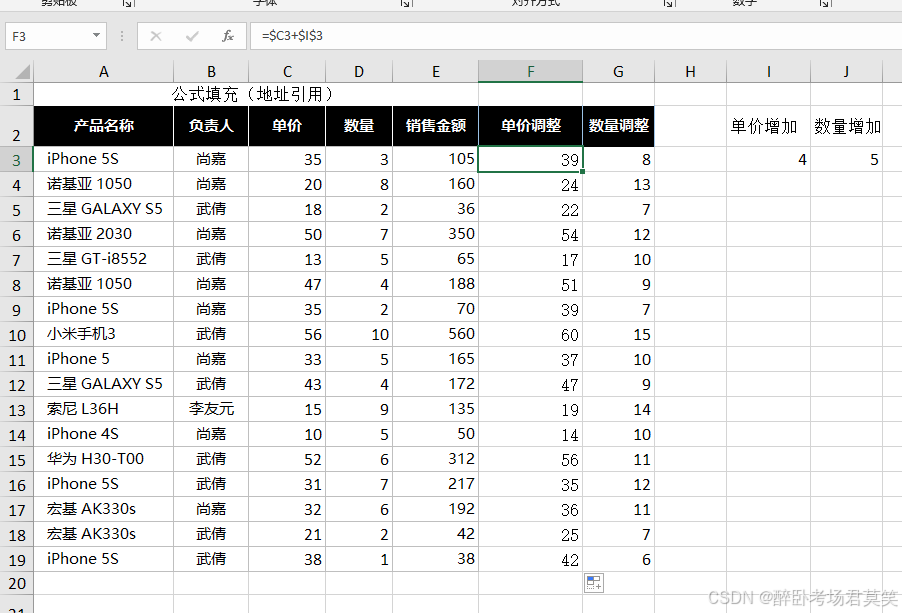Click the 华为 H30-T00 product cell

tap(104, 459)
